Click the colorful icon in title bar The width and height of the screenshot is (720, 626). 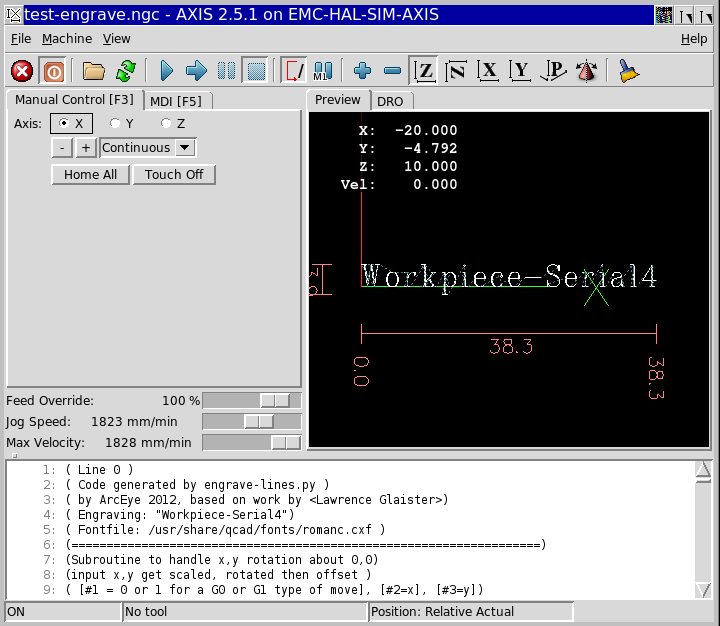tap(664, 15)
